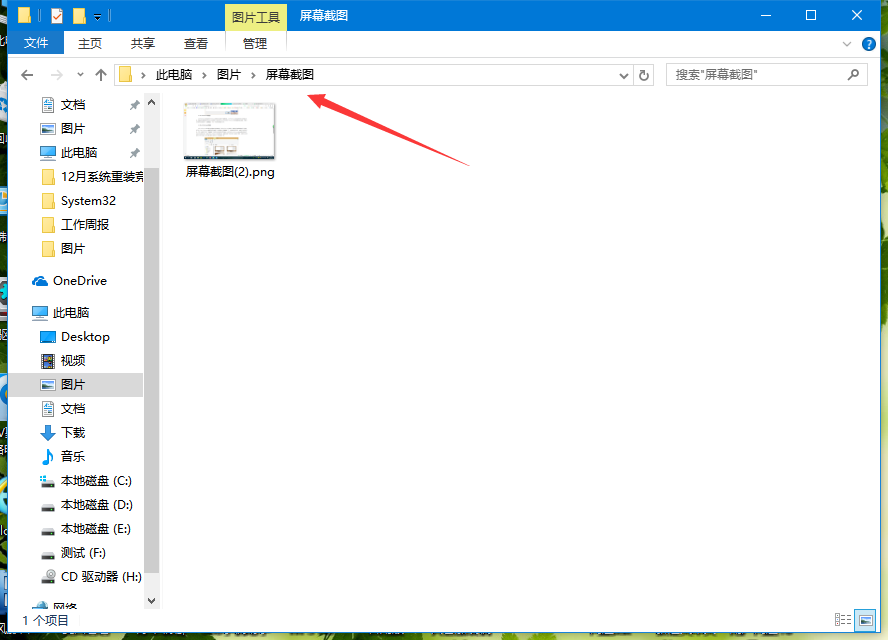Go up one folder level with up arrow

pos(101,75)
